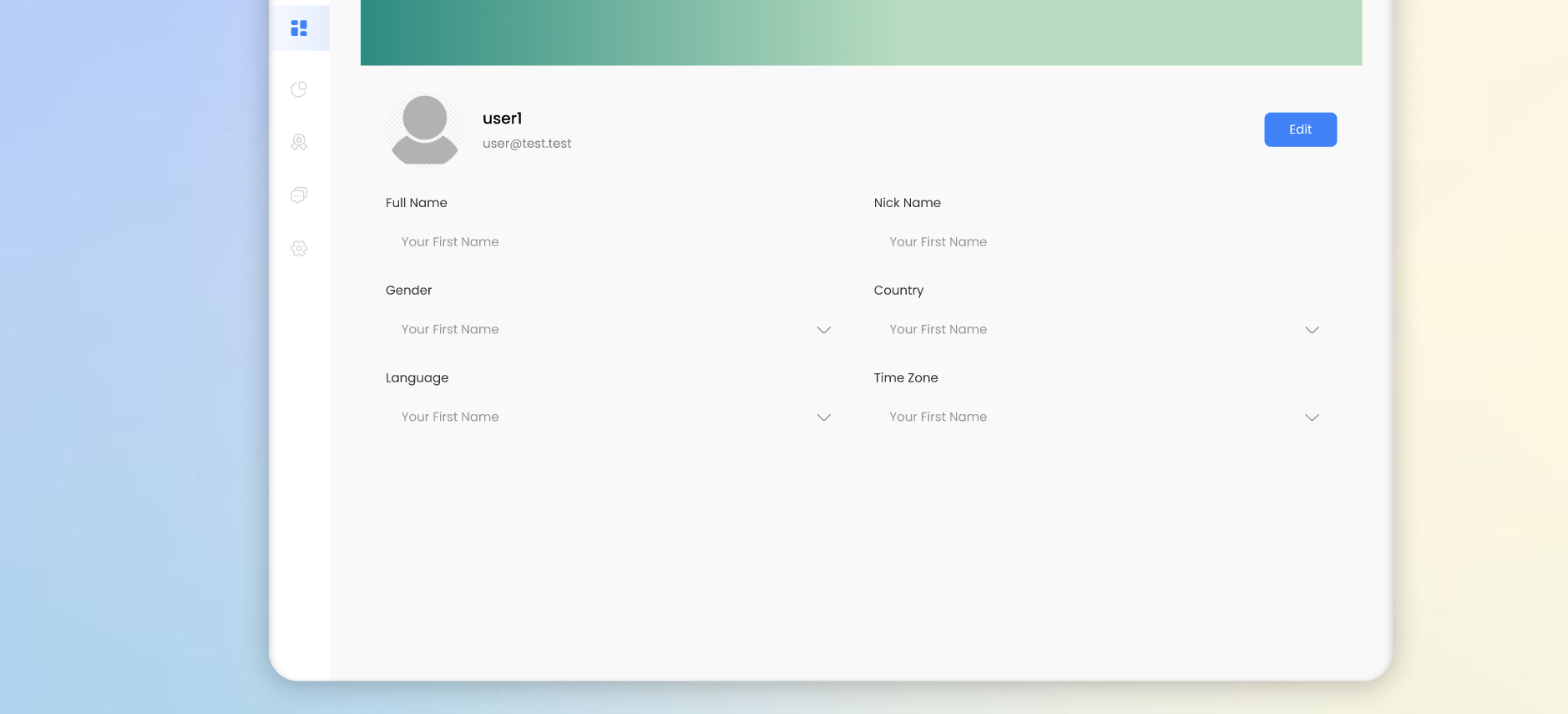Open the Country dropdown field
1568x714 pixels.
pyautogui.click(x=1105, y=330)
